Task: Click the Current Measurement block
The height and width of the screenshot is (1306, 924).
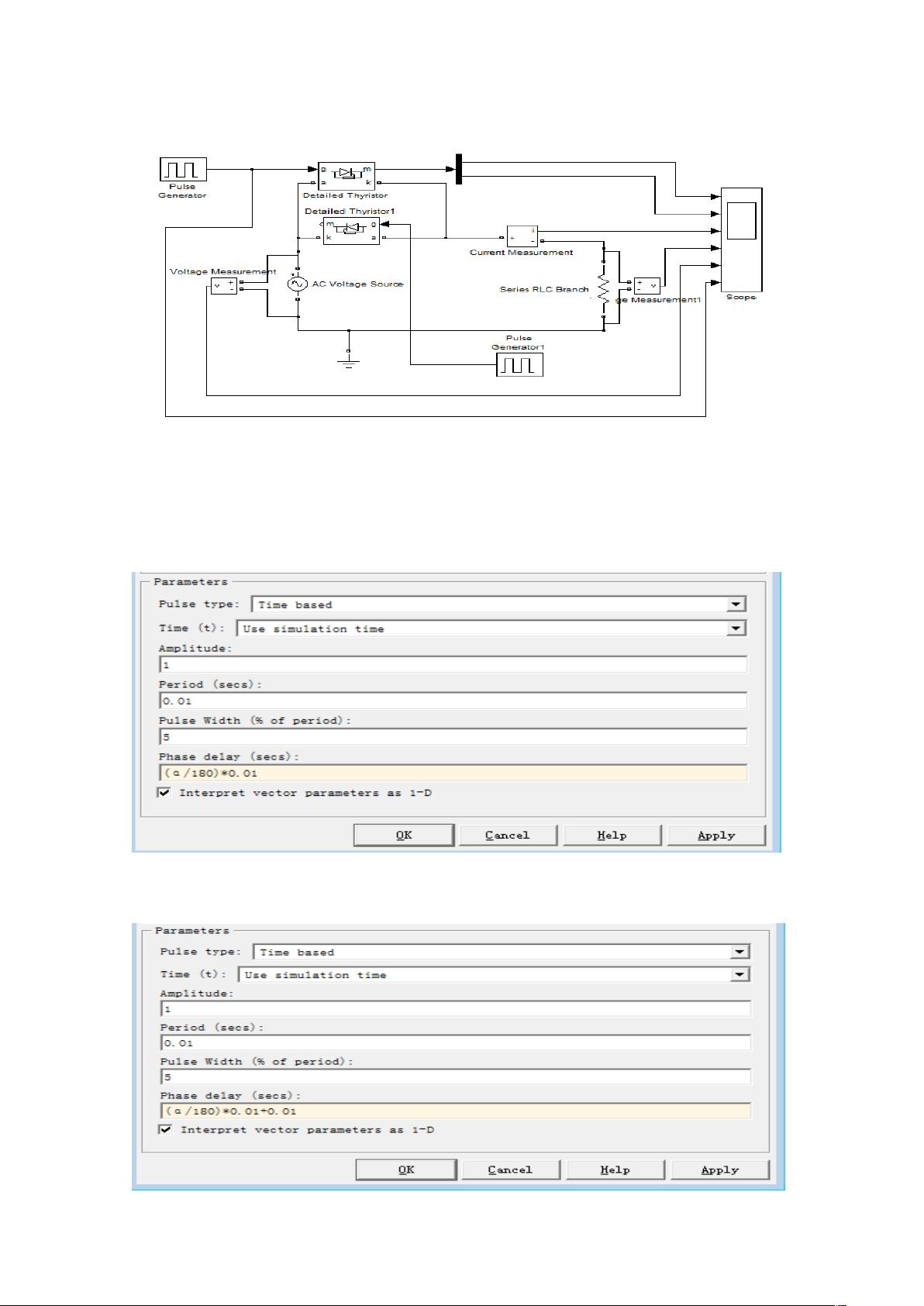Action: click(522, 236)
